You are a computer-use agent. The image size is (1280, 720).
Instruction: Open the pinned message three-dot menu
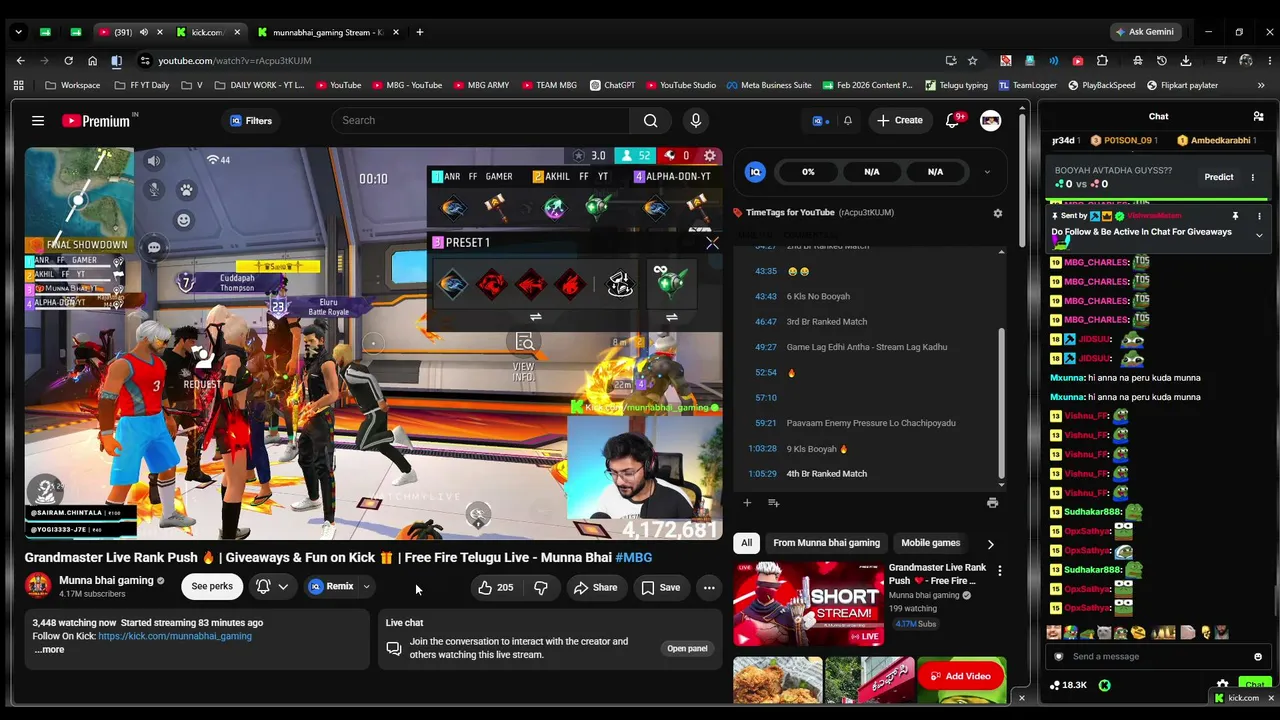[x=1259, y=216]
